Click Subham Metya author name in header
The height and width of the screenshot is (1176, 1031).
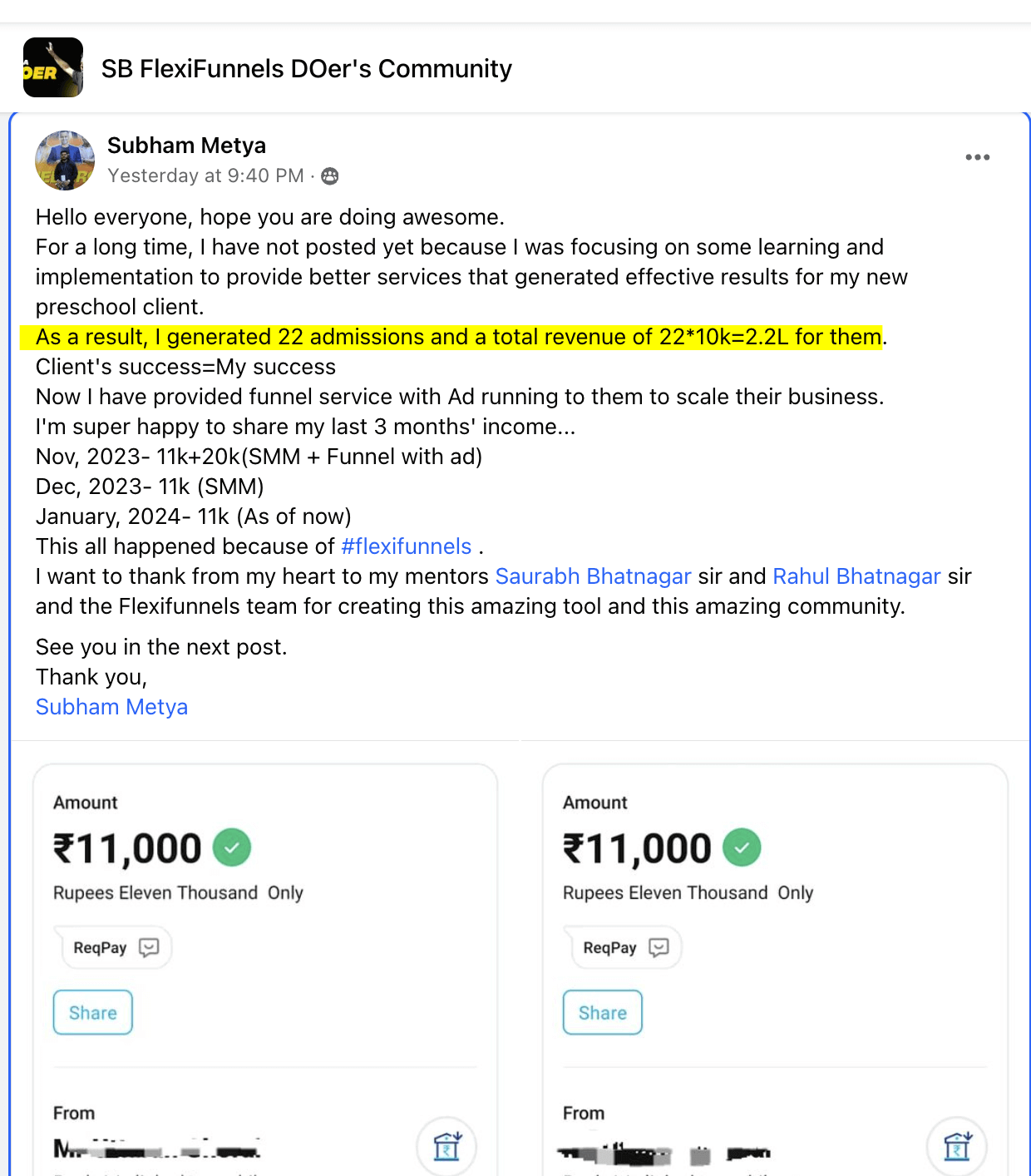click(x=186, y=146)
